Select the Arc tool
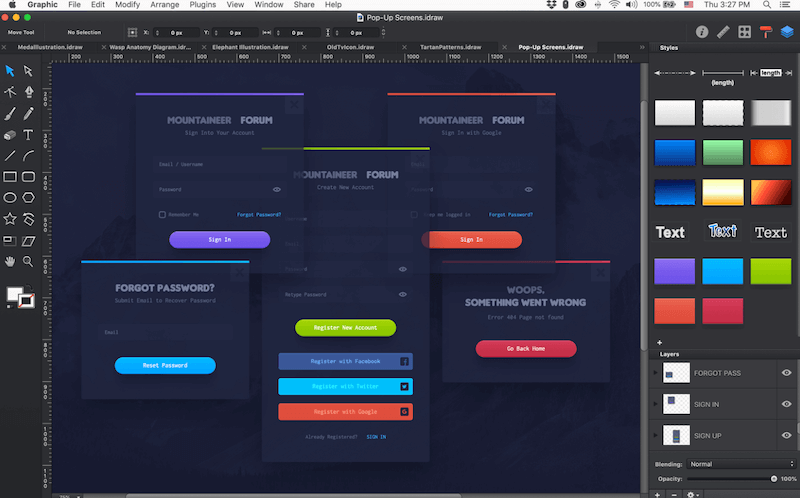 tap(29, 156)
